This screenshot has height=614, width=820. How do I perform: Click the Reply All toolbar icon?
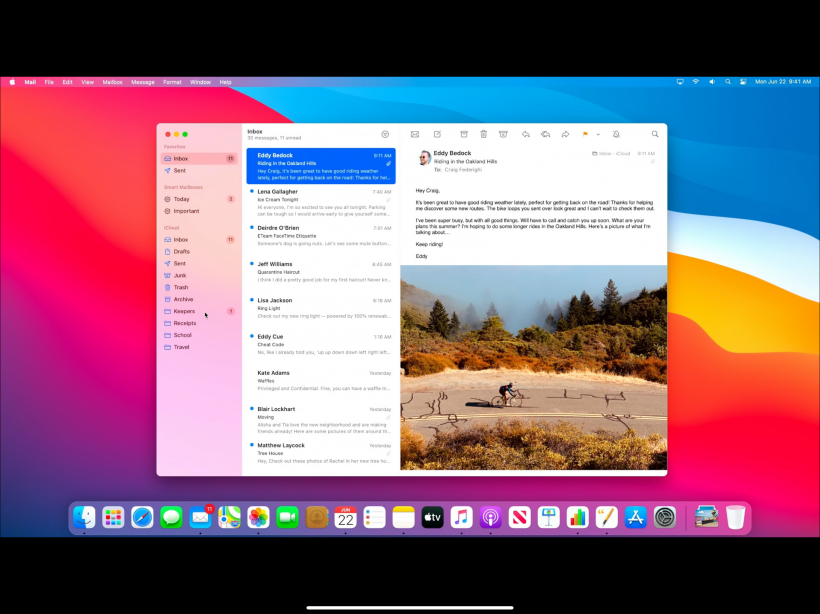(x=545, y=134)
